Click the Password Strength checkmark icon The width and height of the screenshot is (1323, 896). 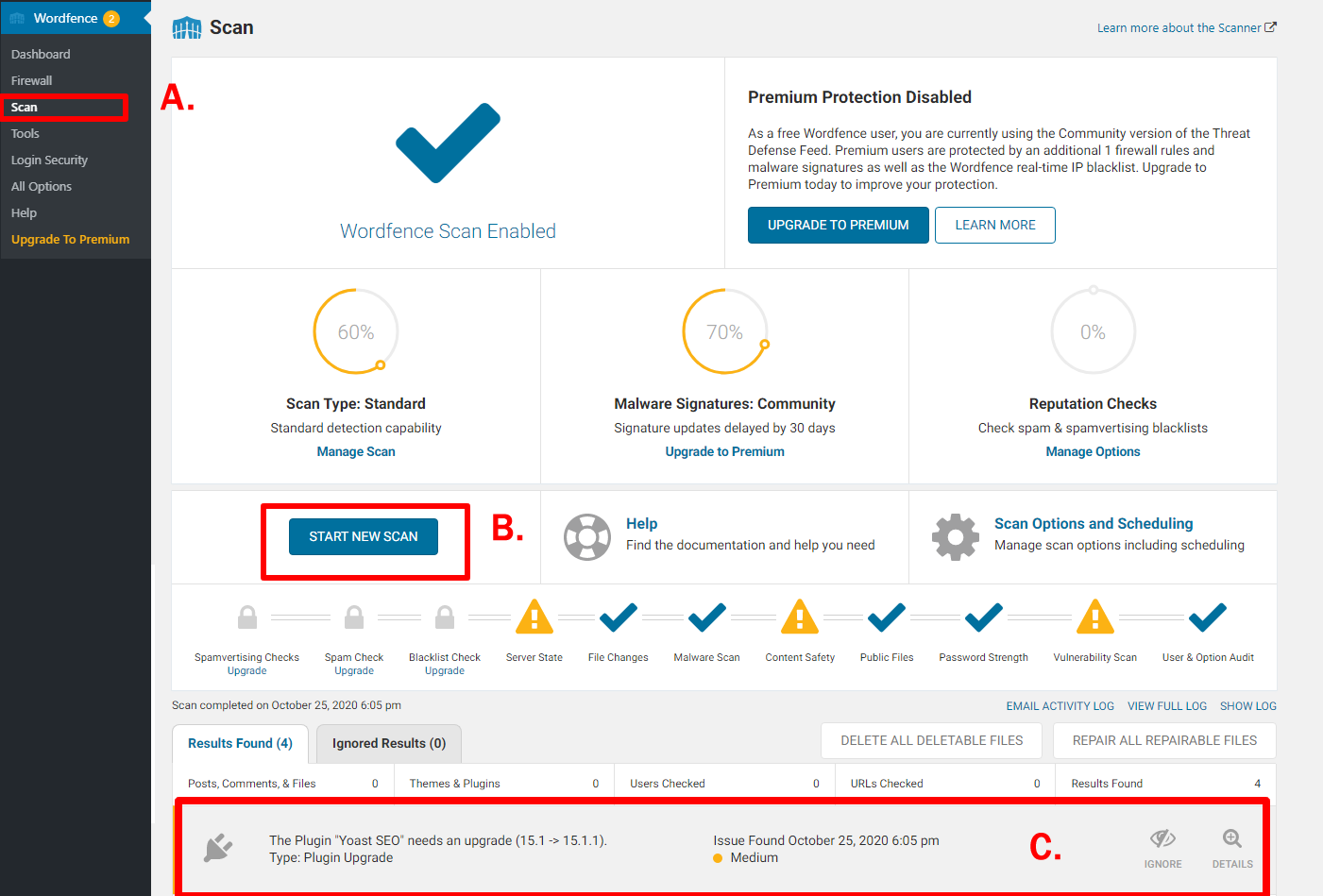984,617
